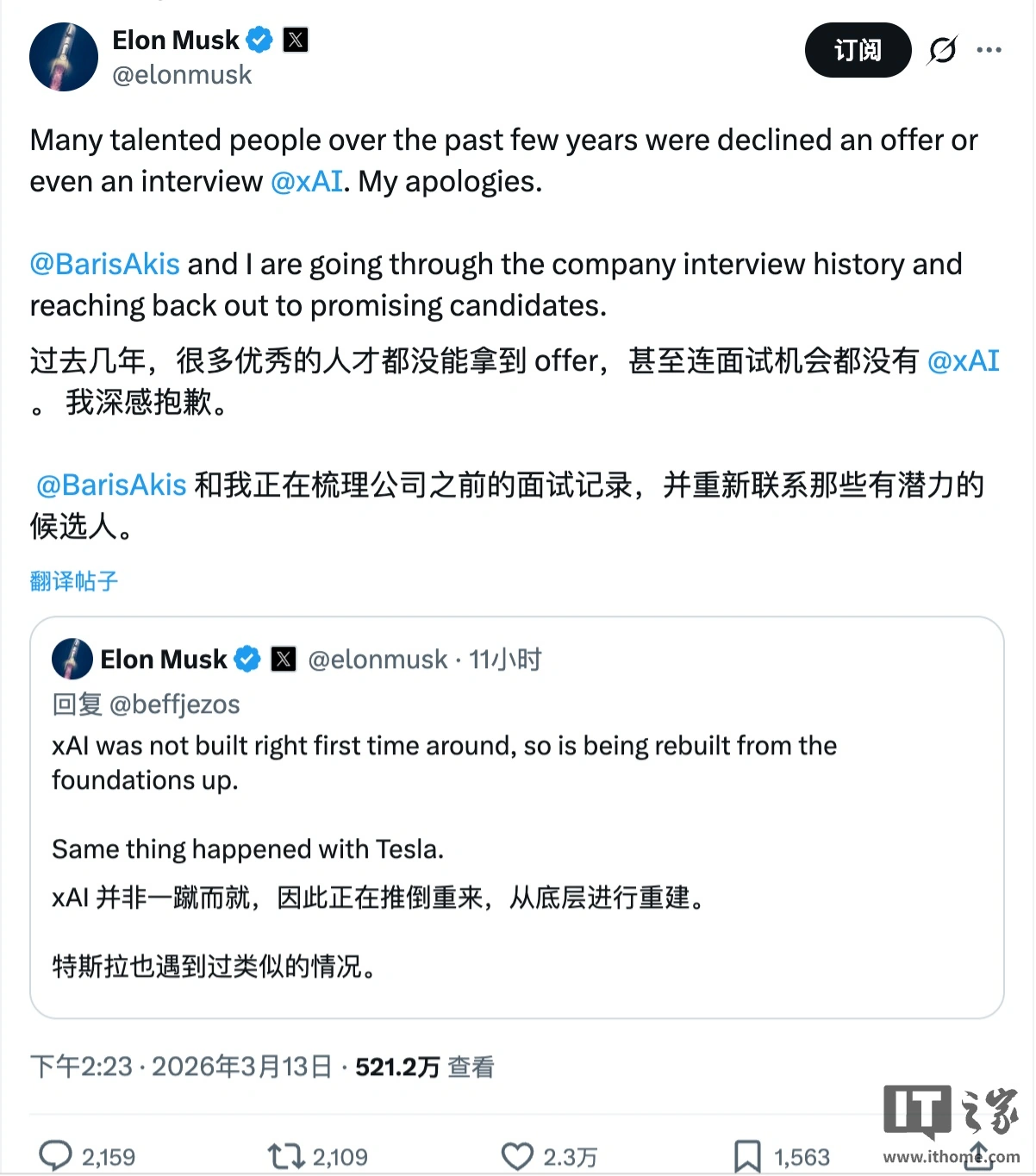Open the reply icon under the post

[x=57, y=1153]
